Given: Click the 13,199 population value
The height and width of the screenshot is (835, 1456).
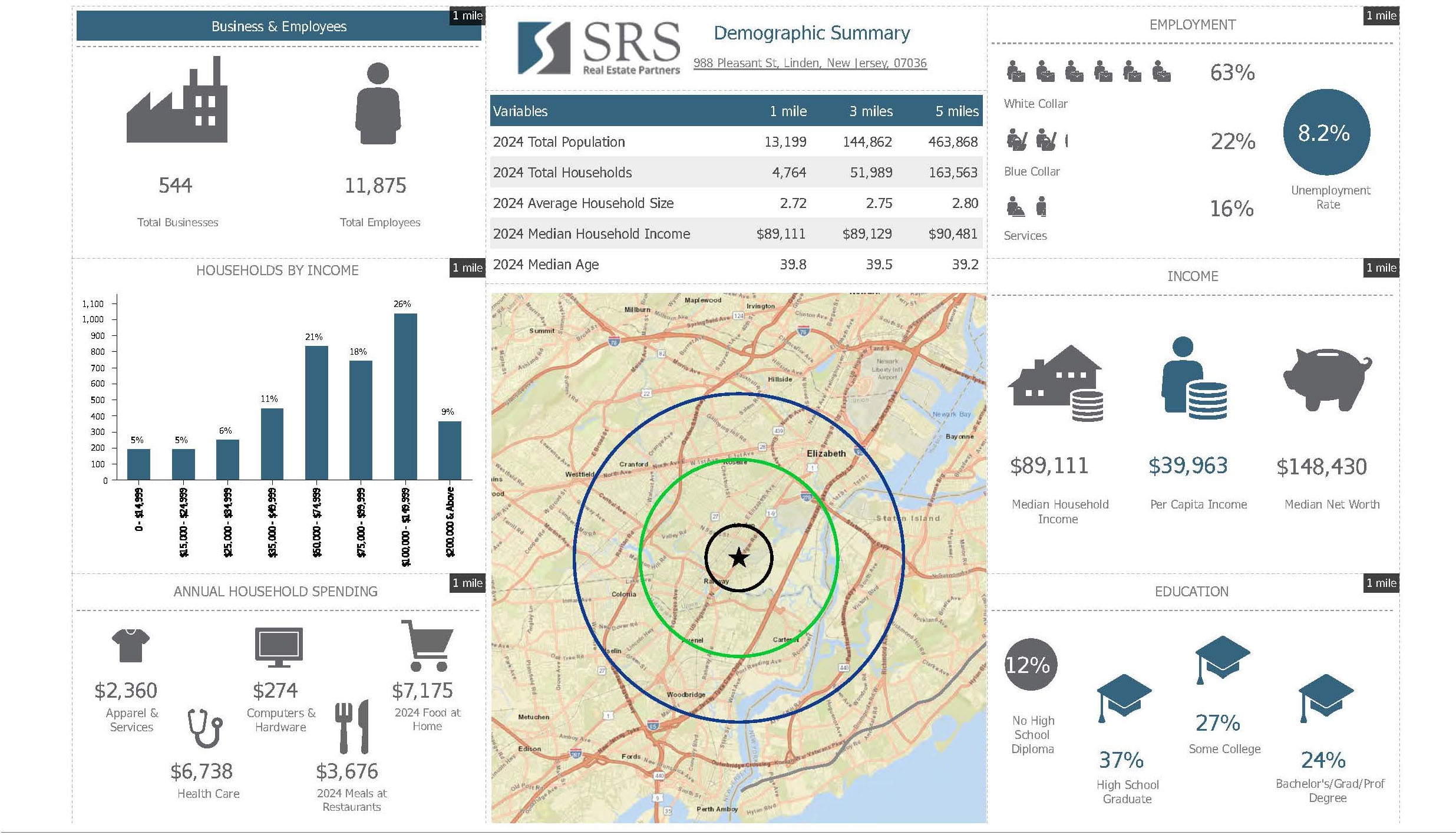Looking at the screenshot, I should 785,142.
